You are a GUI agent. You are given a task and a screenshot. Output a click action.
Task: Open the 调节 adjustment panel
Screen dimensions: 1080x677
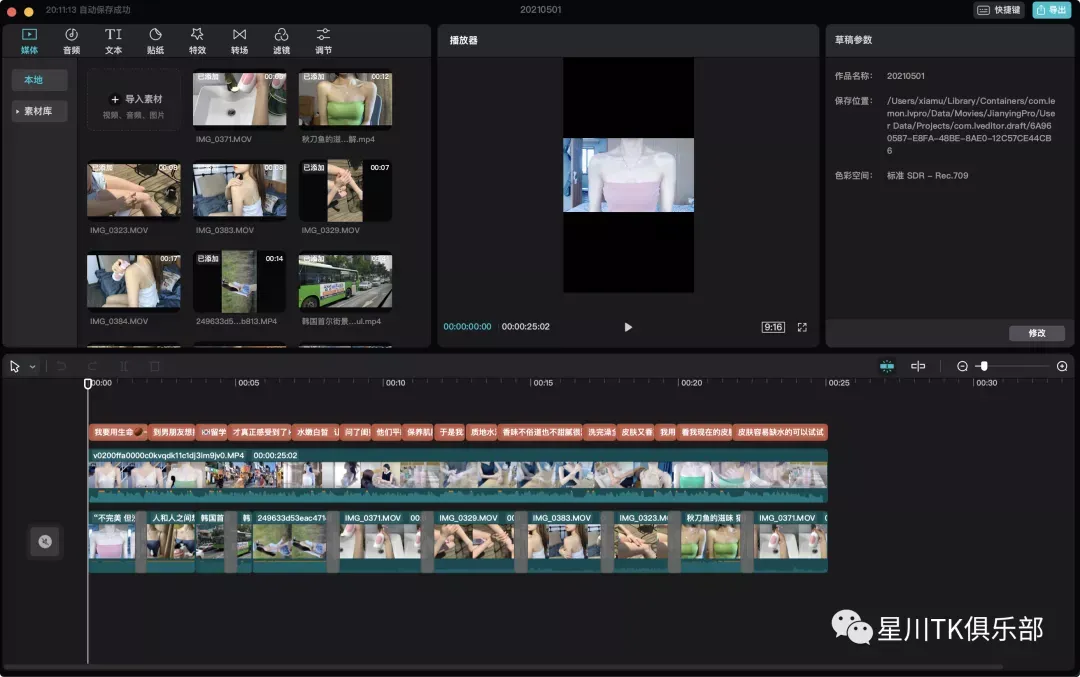tap(323, 41)
